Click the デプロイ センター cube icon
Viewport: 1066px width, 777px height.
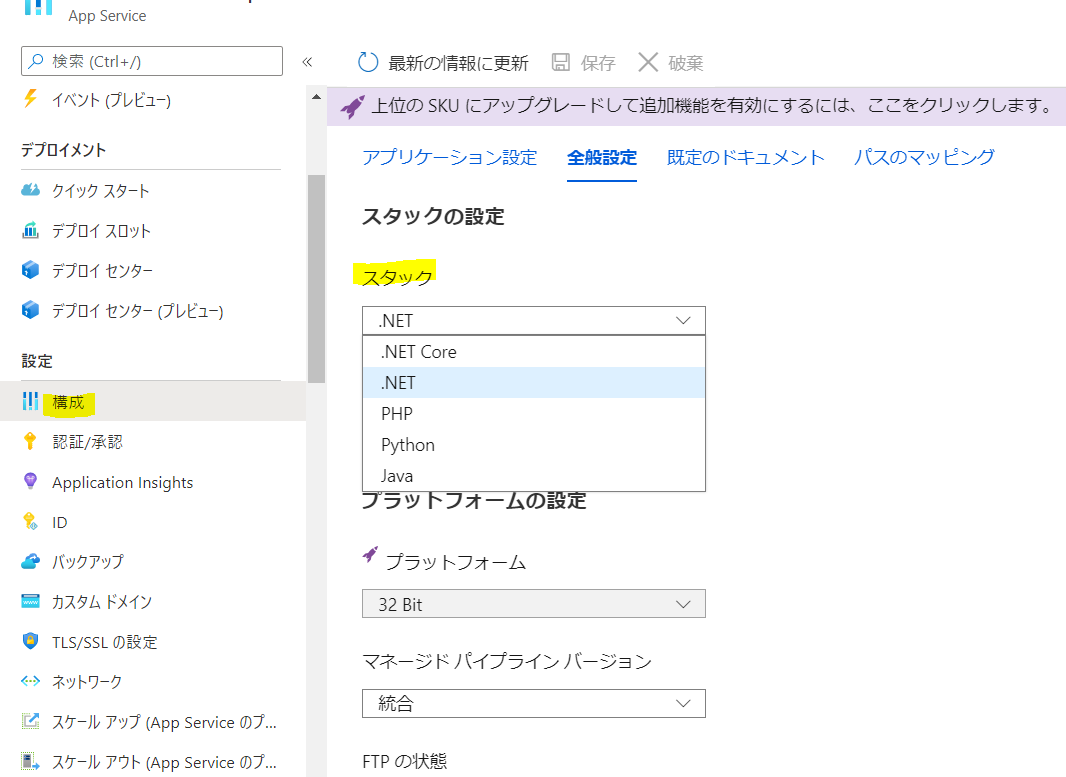click(31, 270)
